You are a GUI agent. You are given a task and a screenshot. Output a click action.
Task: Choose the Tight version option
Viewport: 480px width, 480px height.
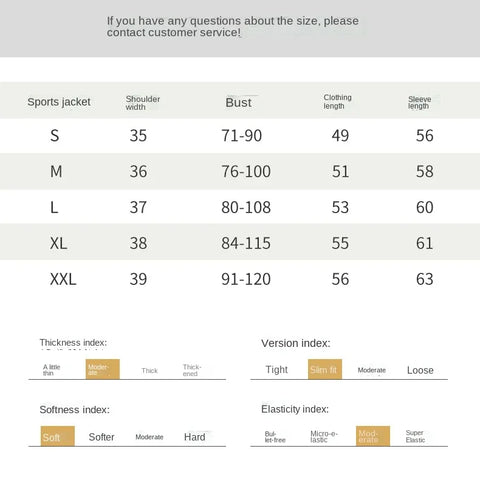click(x=277, y=370)
